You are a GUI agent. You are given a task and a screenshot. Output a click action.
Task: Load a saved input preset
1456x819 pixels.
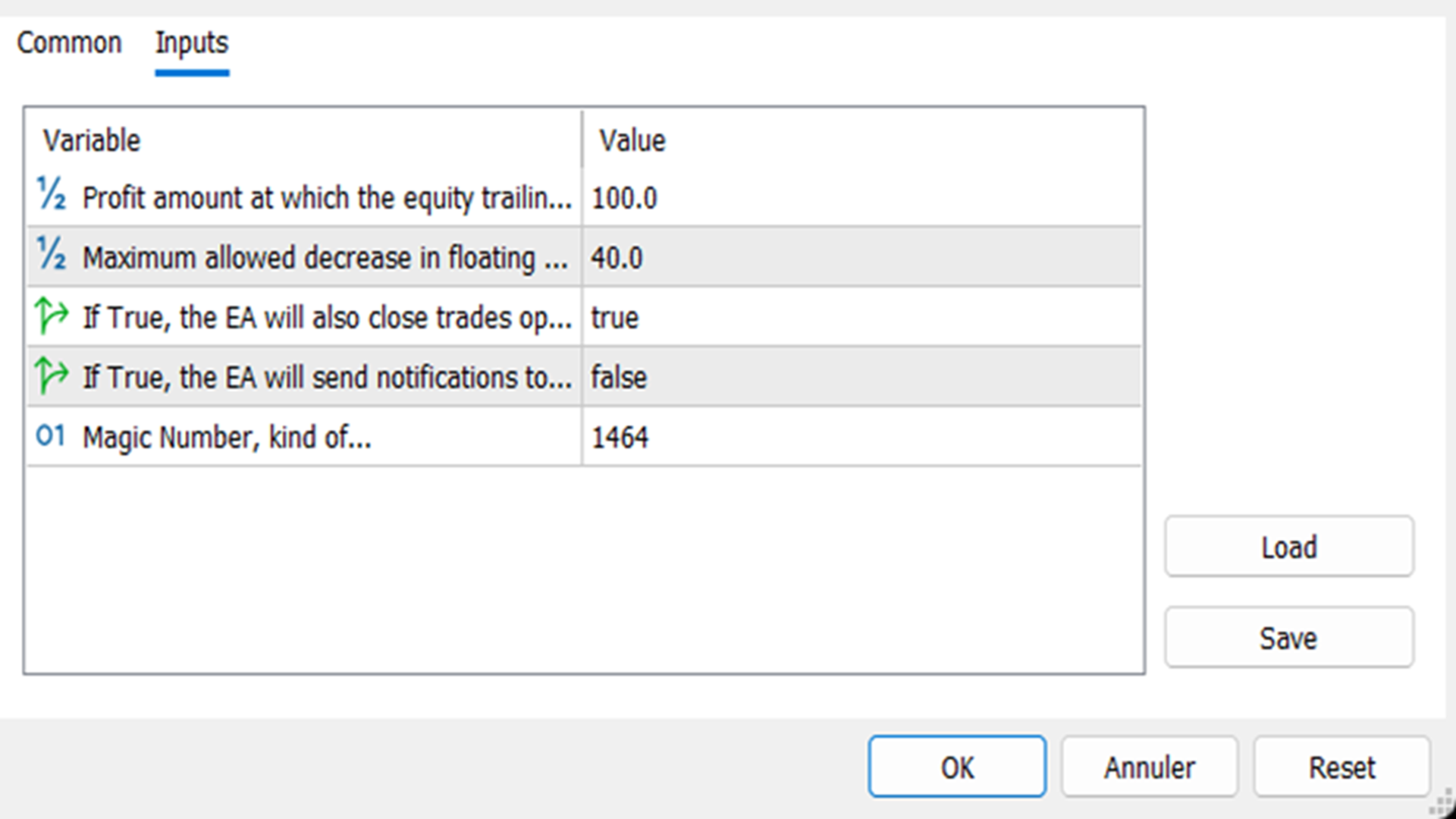[x=1288, y=547]
